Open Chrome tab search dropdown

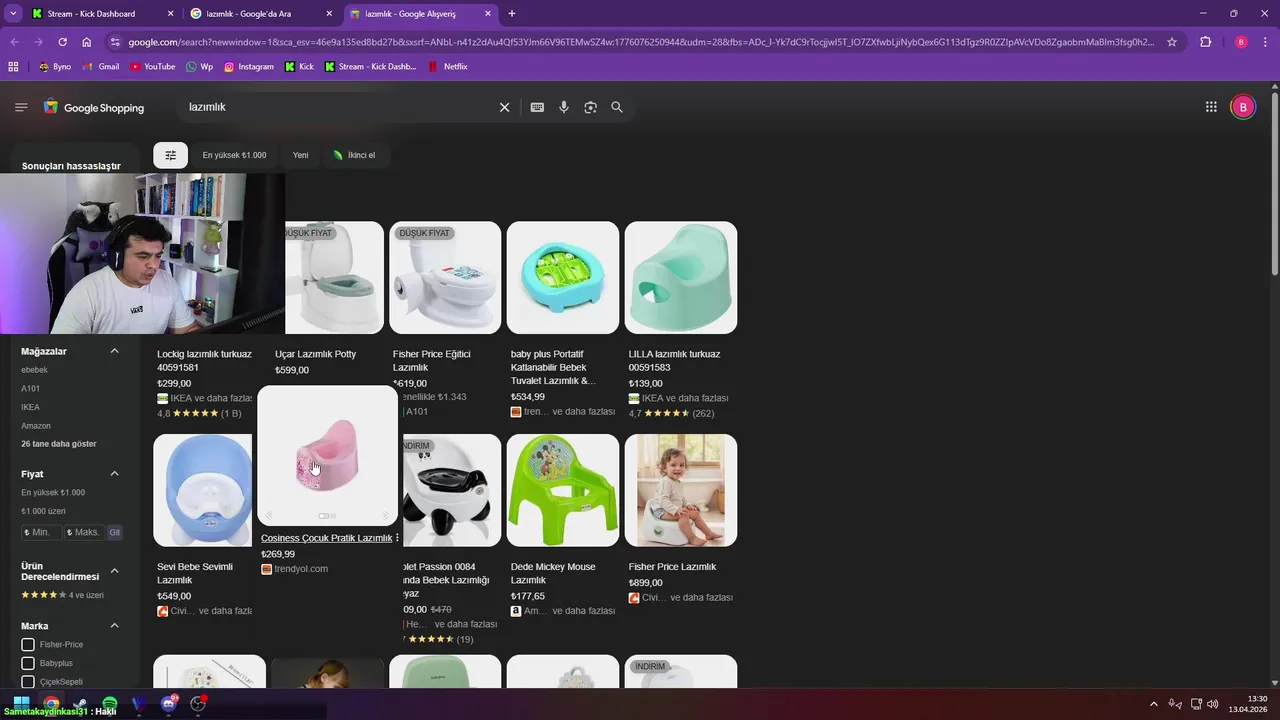click(13, 14)
